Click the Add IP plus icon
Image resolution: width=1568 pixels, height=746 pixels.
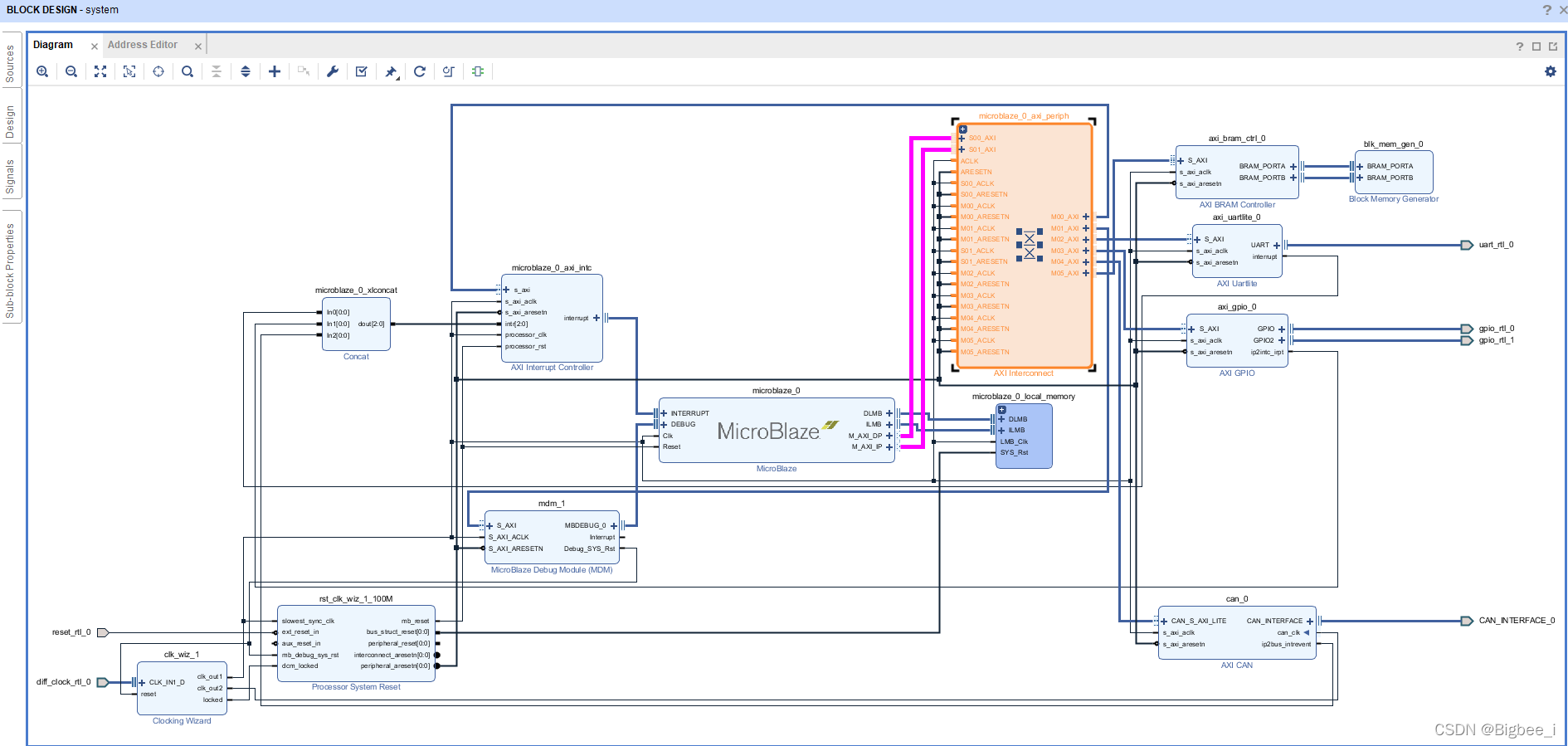275,71
